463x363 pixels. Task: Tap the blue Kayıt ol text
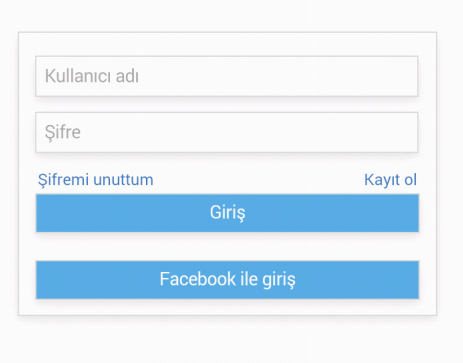point(390,180)
